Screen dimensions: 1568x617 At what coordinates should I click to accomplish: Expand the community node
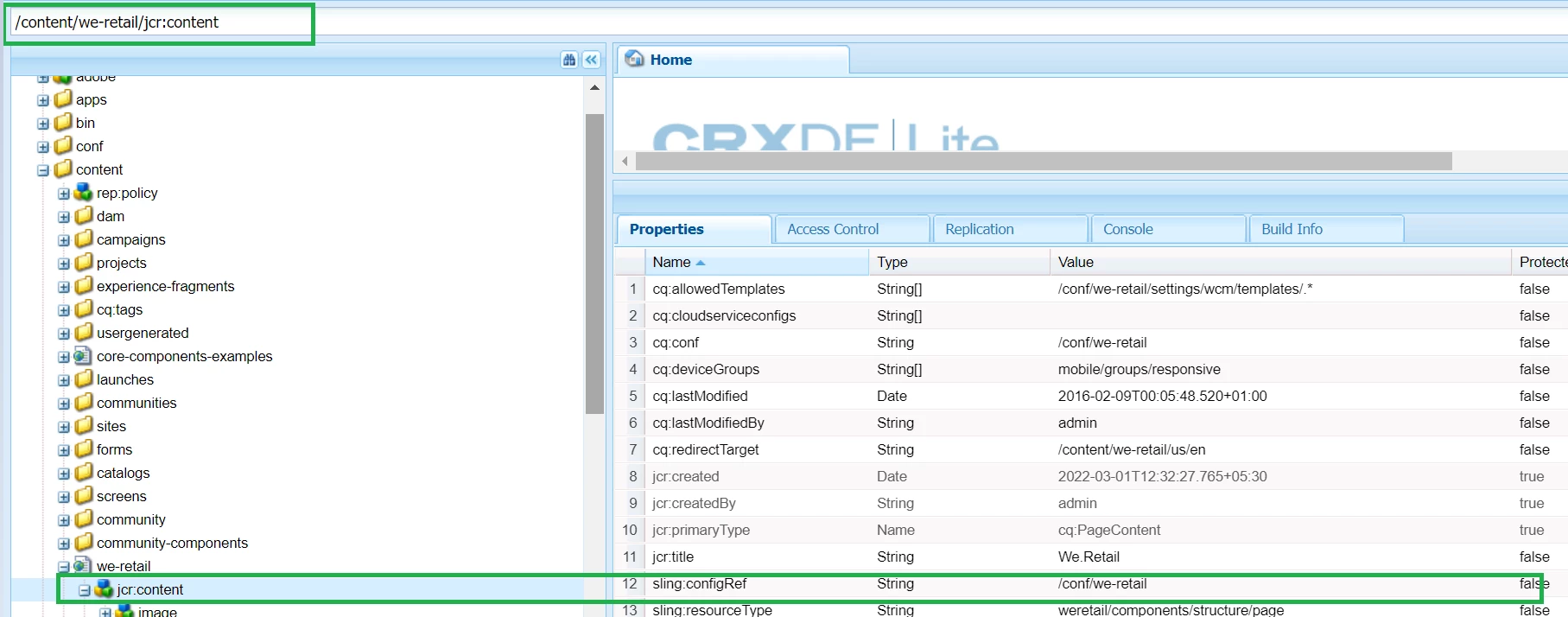(x=64, y=520)
